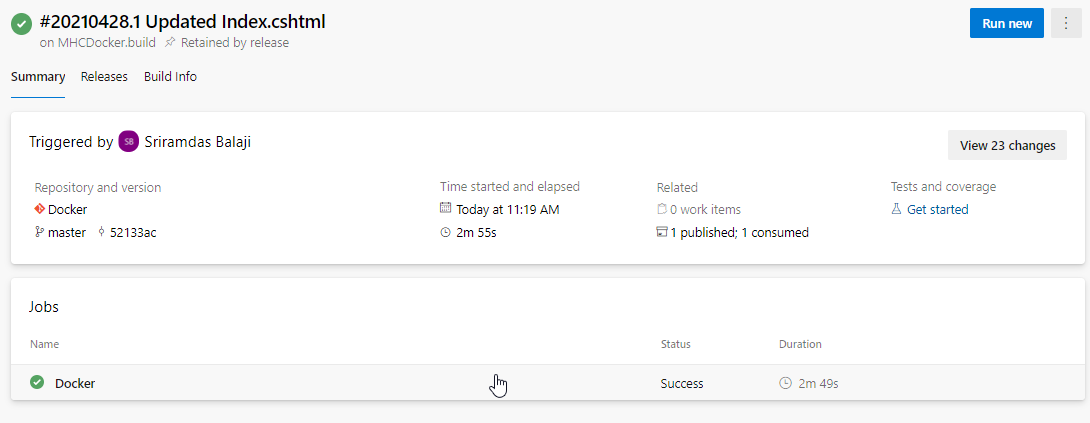
Task: Click the Run new button
Action: 1007,23
